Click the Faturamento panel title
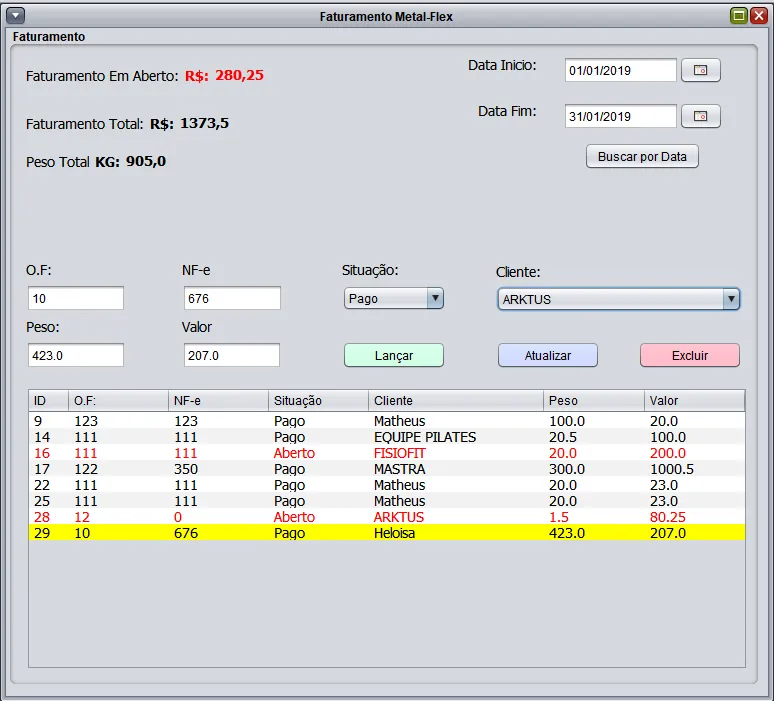The width and height of the screenshot is (776, 701). click(x=48, y=37)
